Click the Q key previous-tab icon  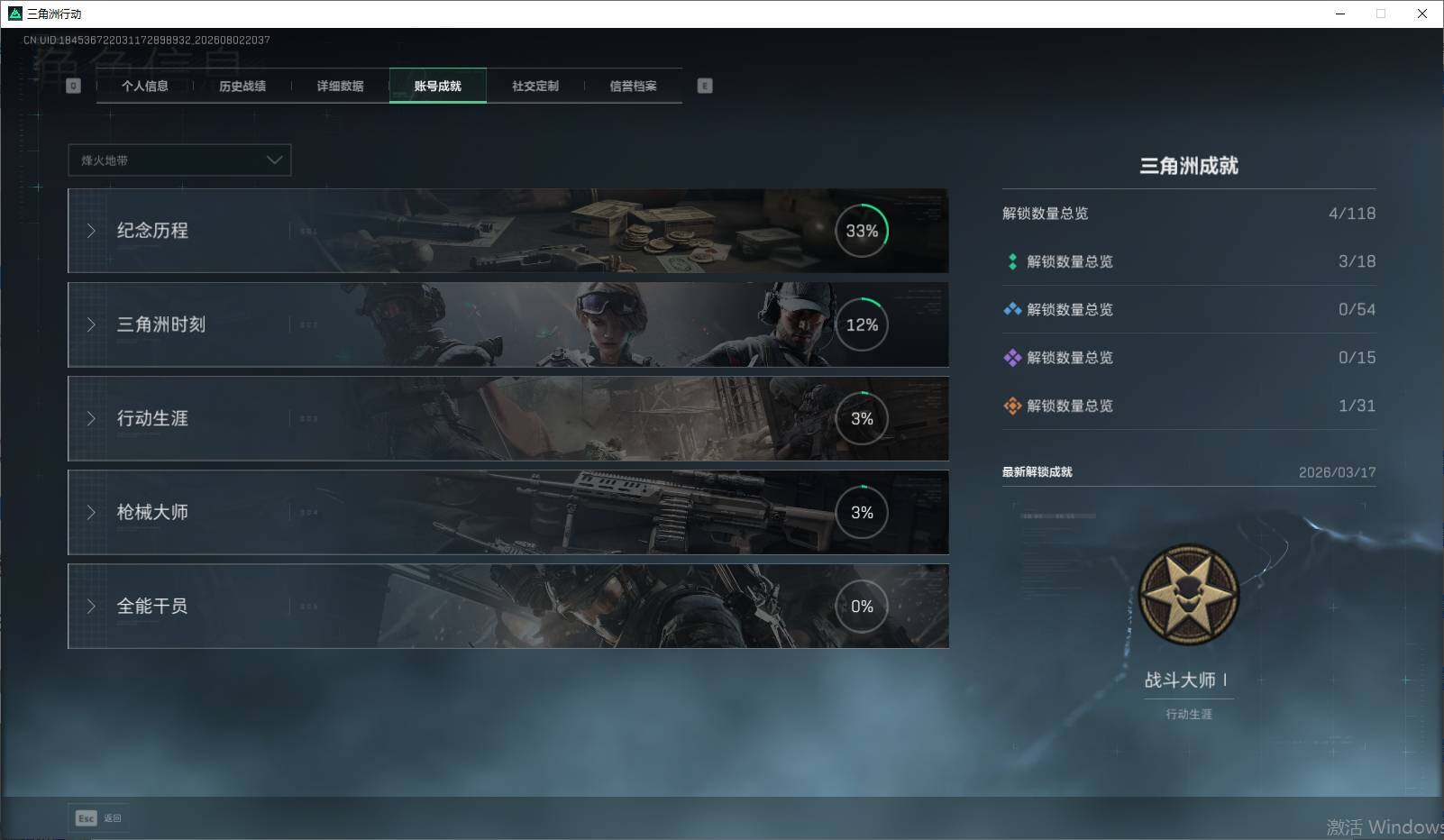(74, 86)
